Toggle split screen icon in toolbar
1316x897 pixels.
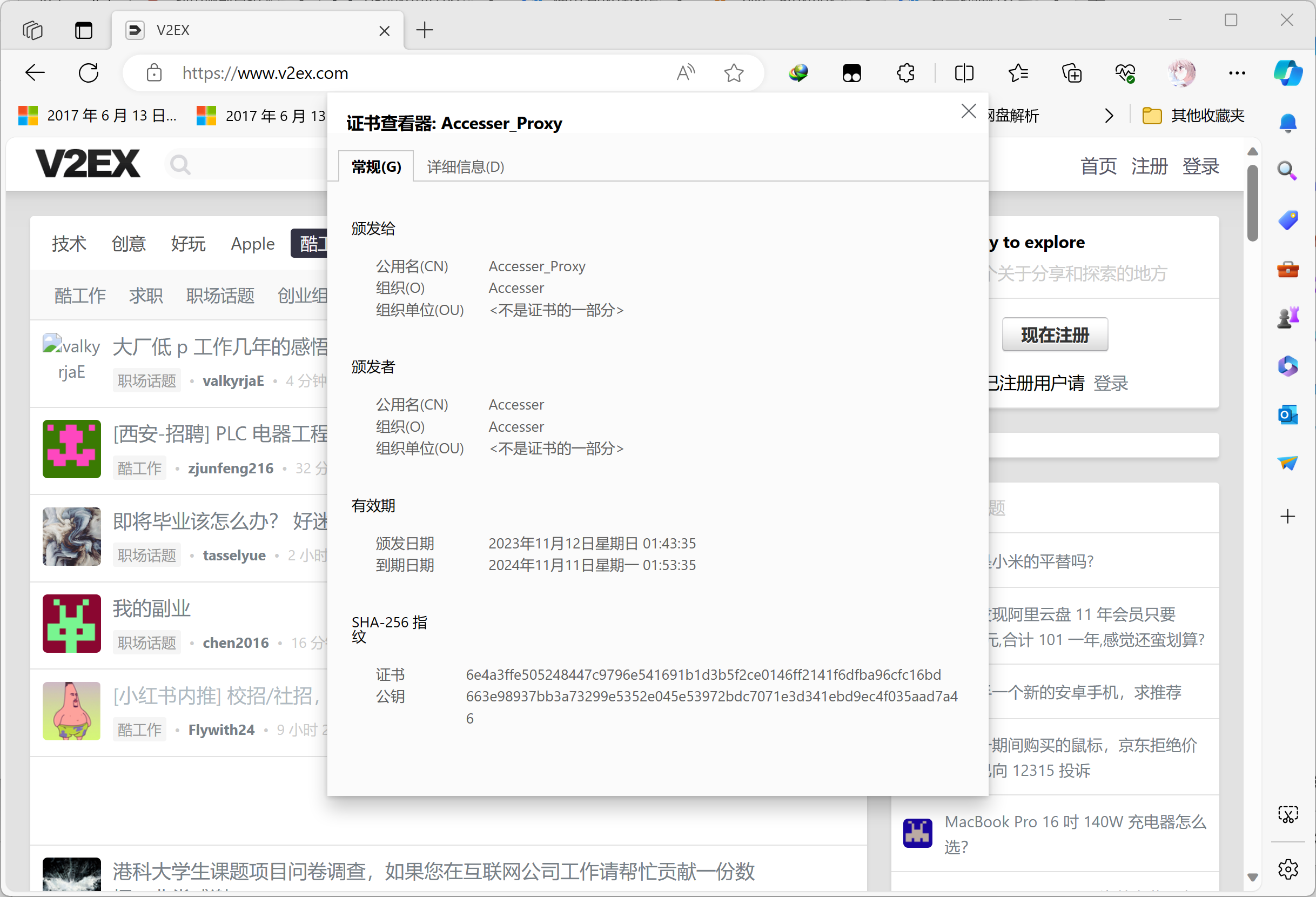(964, 73)
